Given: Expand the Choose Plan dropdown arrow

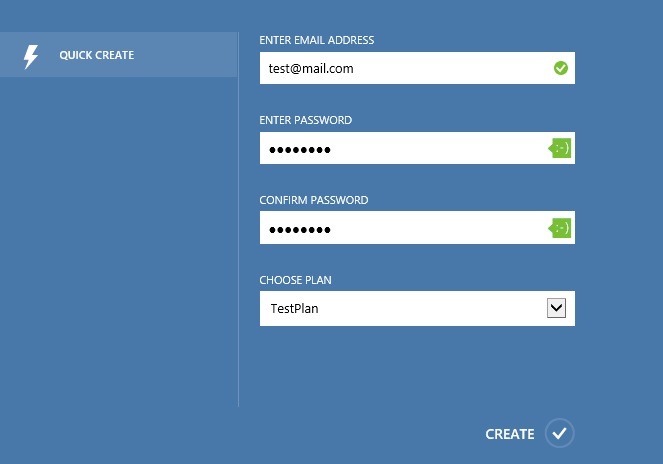Looking at the screenshot, I should point(557,308).
